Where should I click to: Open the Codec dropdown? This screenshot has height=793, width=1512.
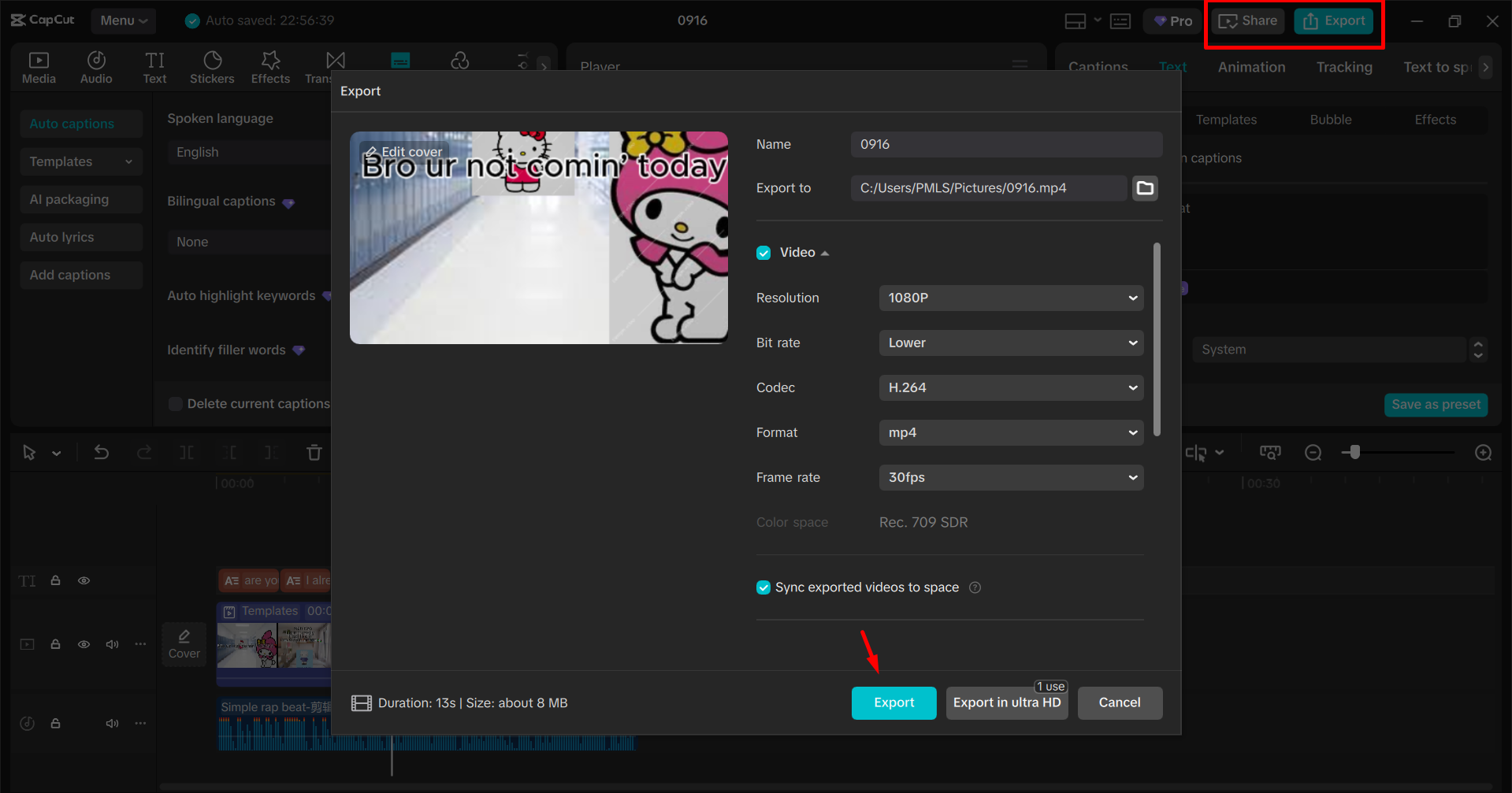click(1011, 387)
